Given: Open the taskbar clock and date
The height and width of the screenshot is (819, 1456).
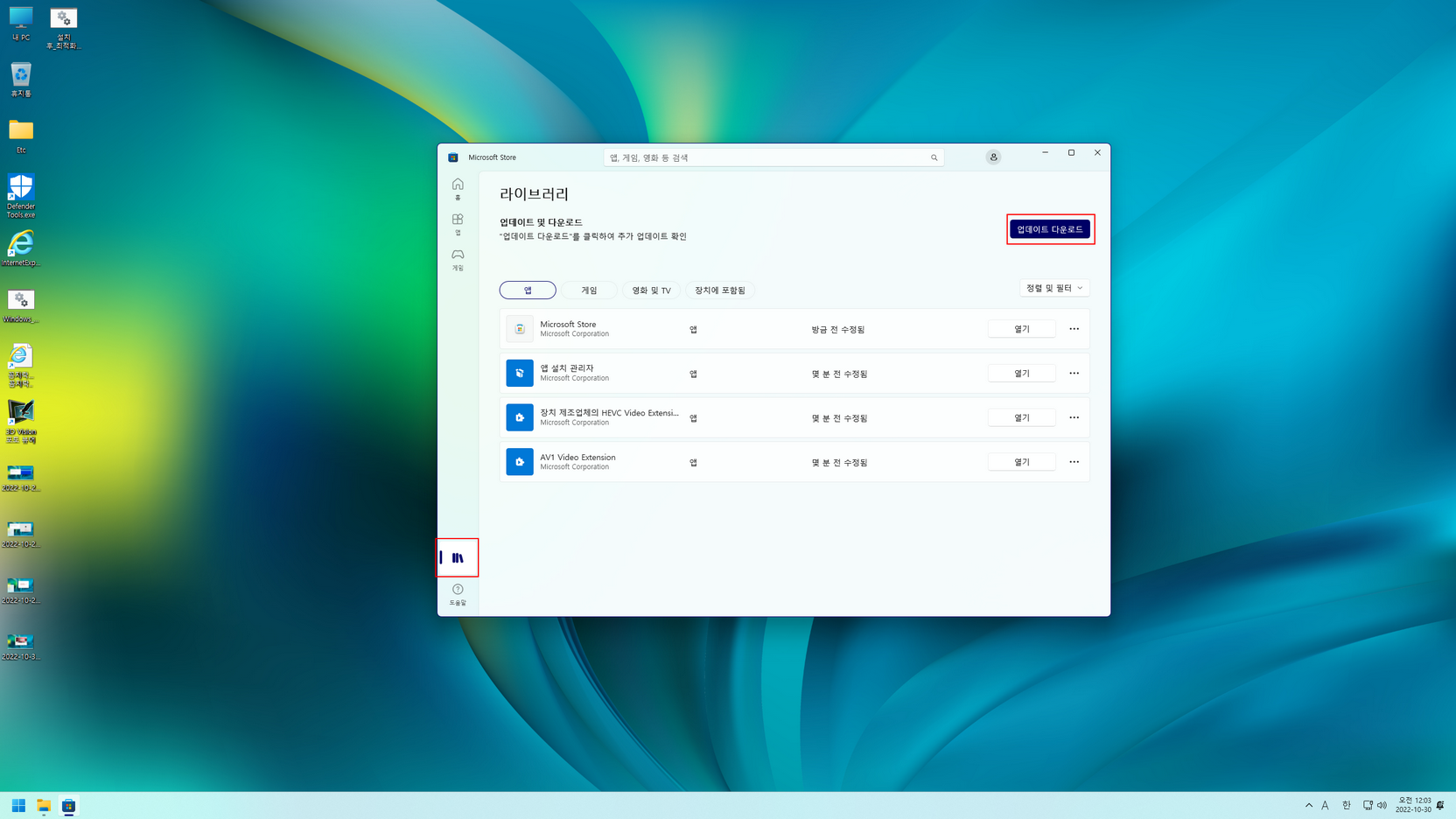Looking at the screenshot, I should click(x=1413, y=806).
